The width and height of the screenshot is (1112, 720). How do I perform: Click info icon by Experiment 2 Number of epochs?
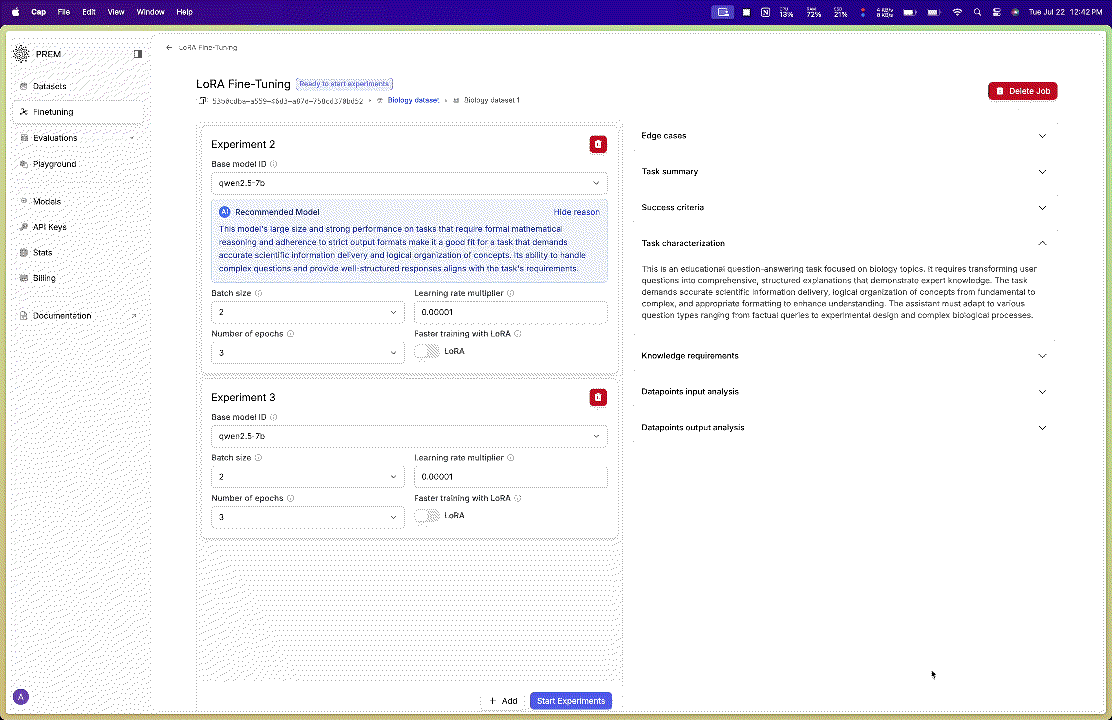point(290,333)
